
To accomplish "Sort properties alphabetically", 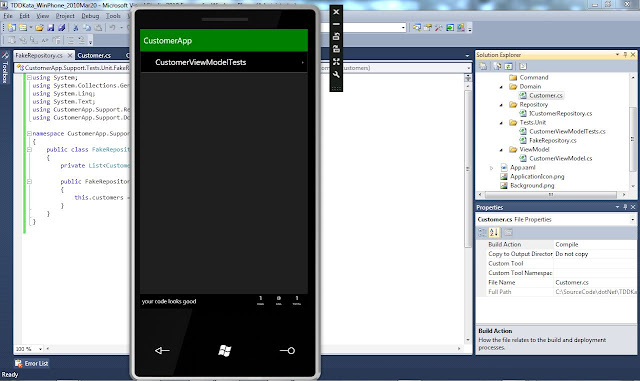I will pos(494,232).
